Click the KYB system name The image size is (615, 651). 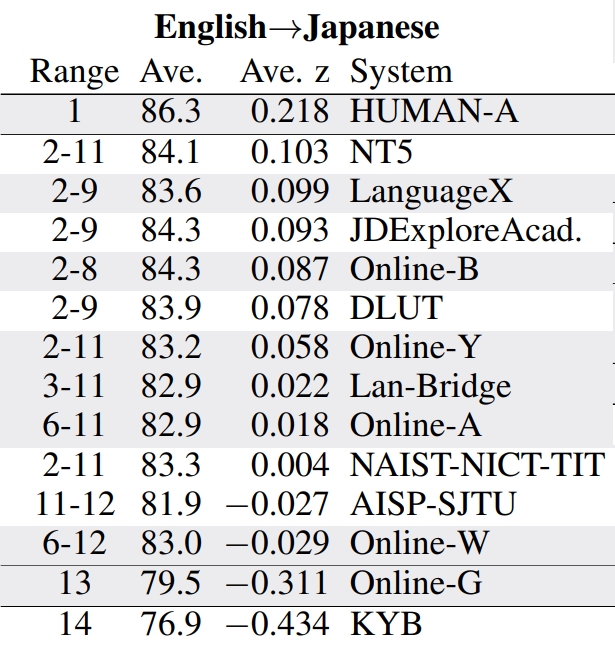386,625
